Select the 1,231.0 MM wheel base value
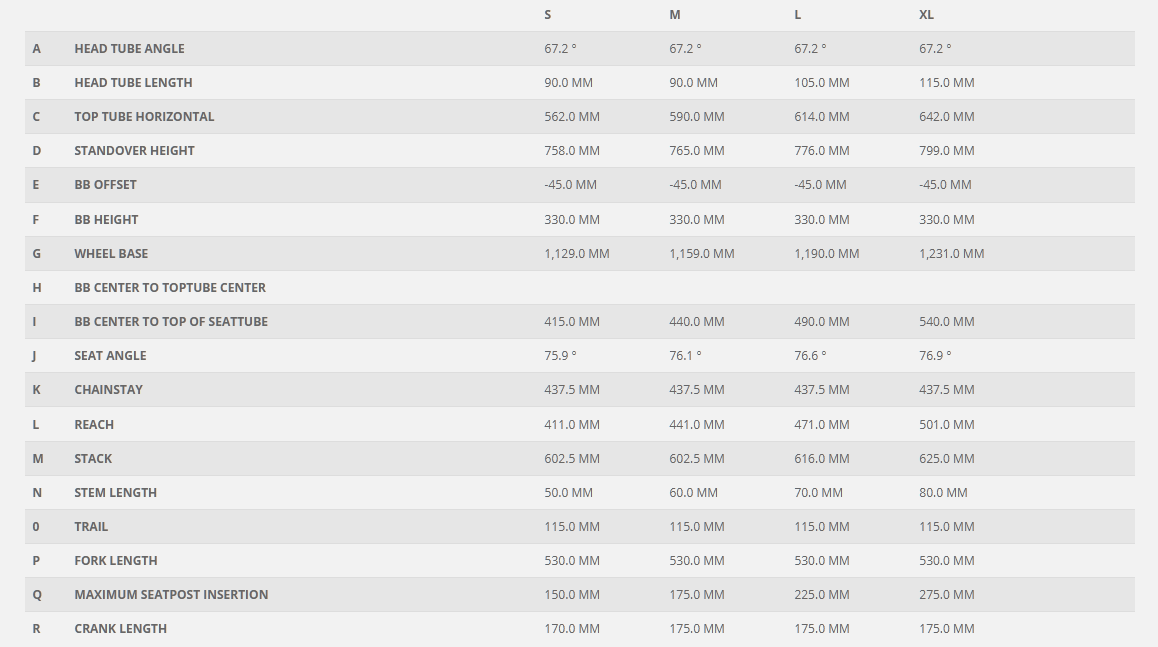This screenshot has width=1158, height=647. pos(952,254)
